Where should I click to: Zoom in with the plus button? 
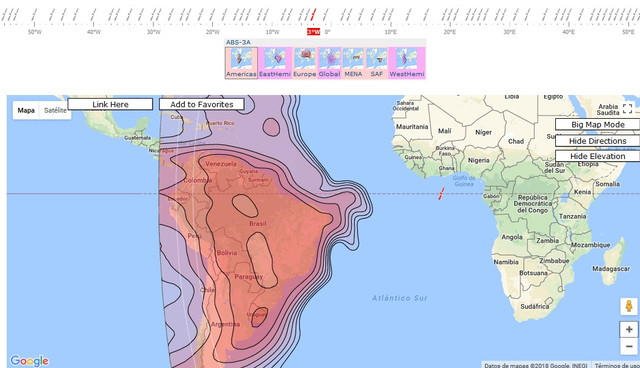click(629, 329)
